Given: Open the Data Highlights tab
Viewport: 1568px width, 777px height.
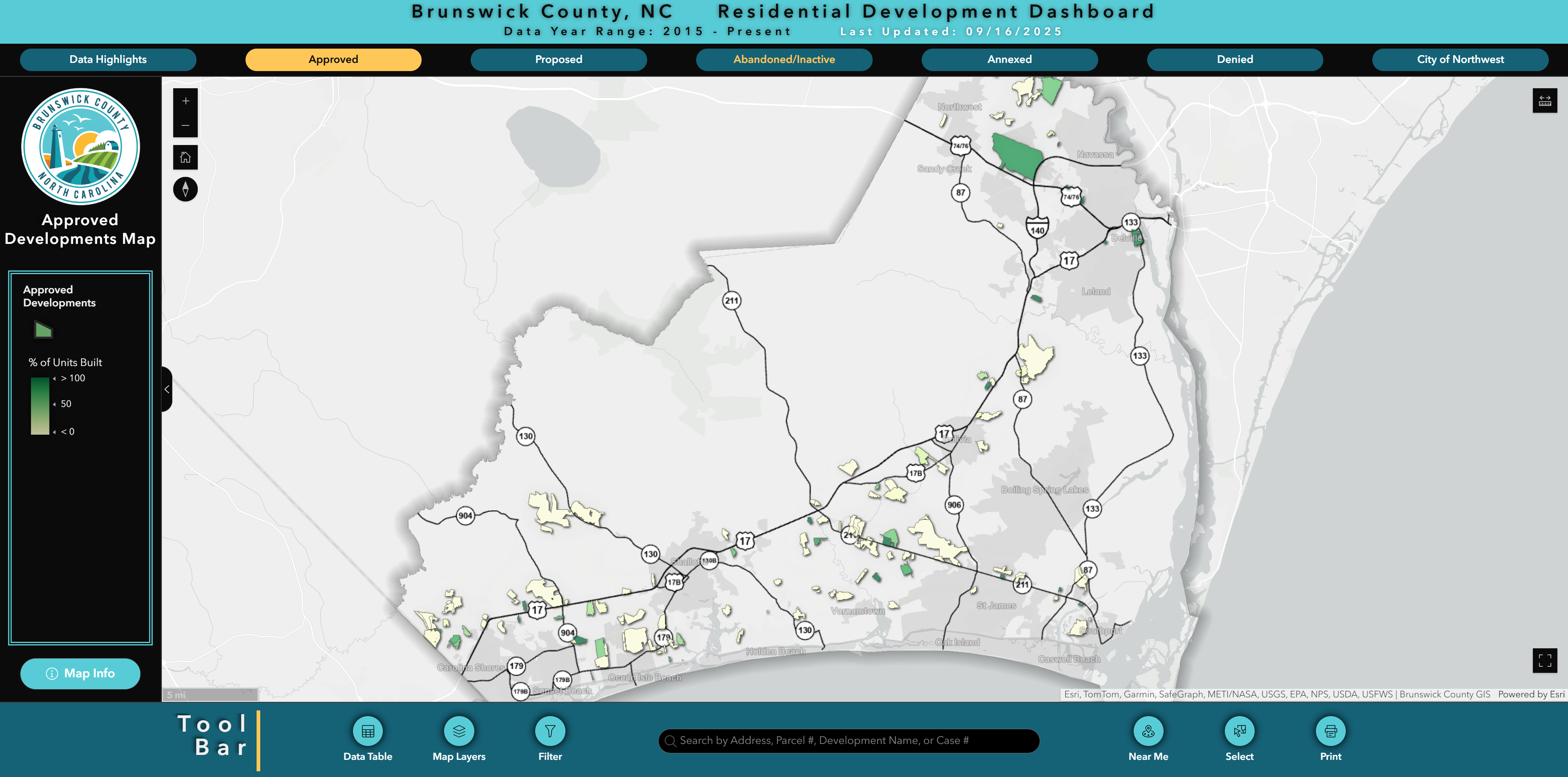Looking at the screenshot, I should point(108,59).
